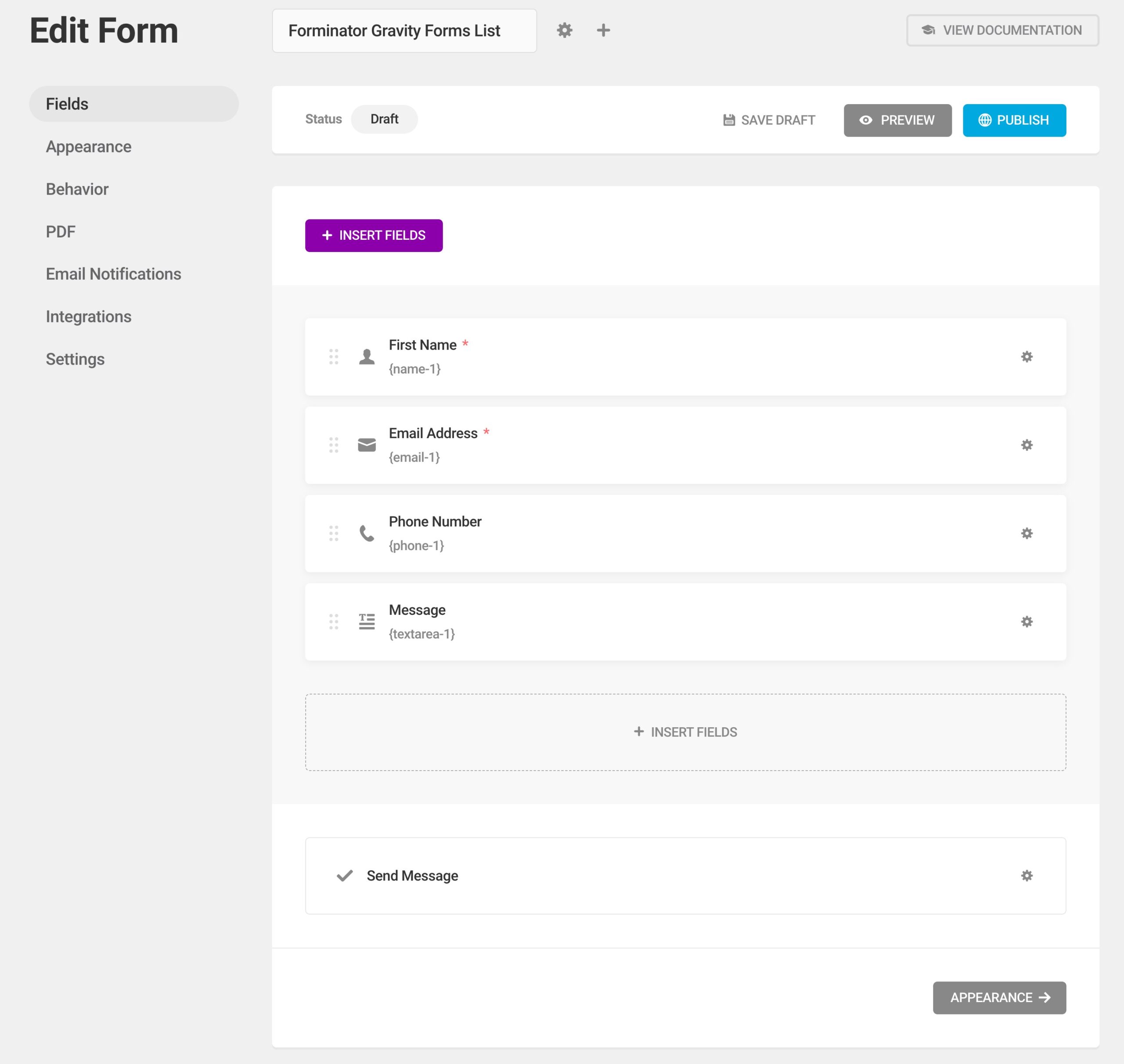
Task: Click the gear icon on Send Message button
Action: click(1027, 875)
